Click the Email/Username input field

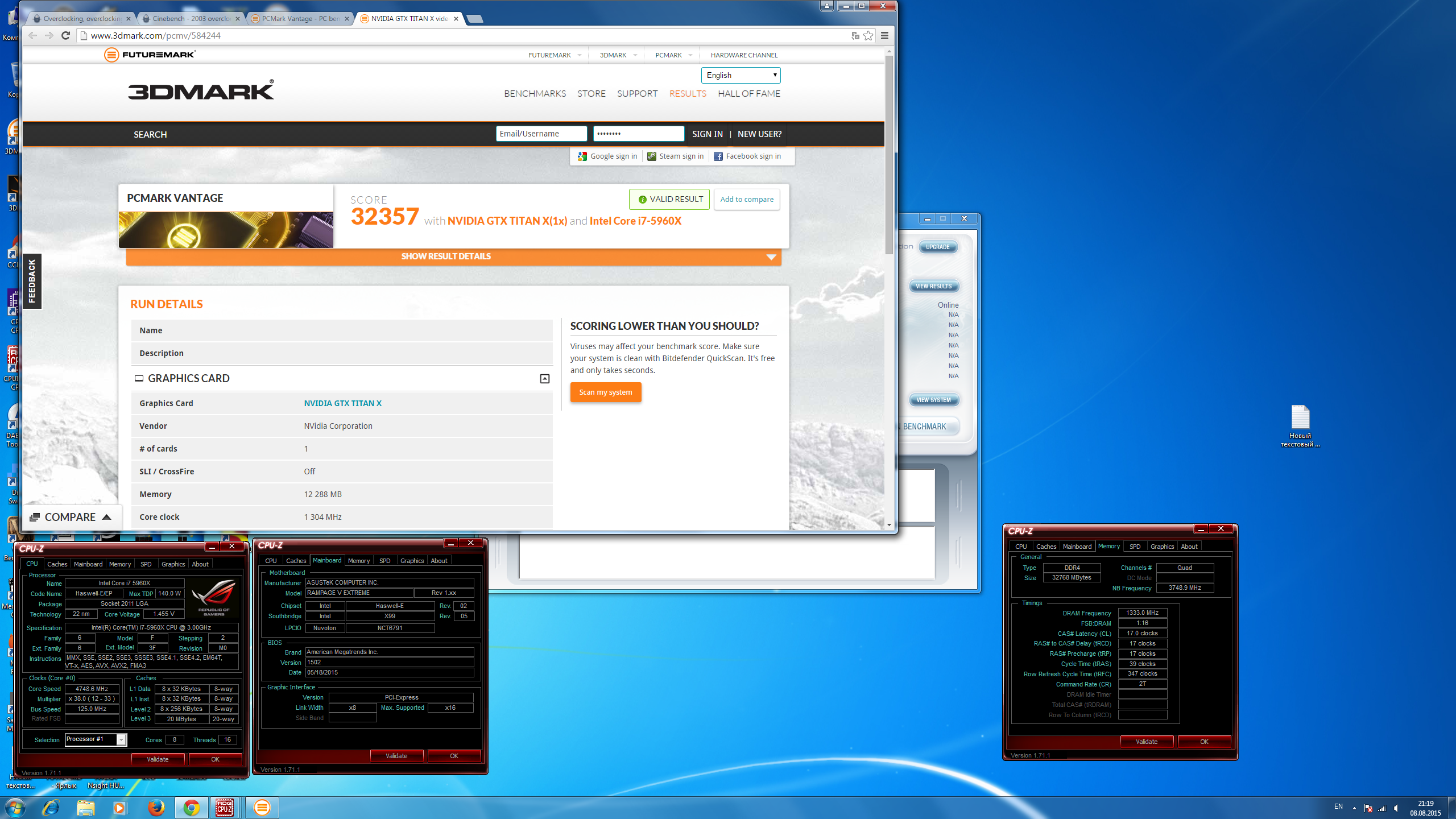pyautogui.click(x=541, y=134)
